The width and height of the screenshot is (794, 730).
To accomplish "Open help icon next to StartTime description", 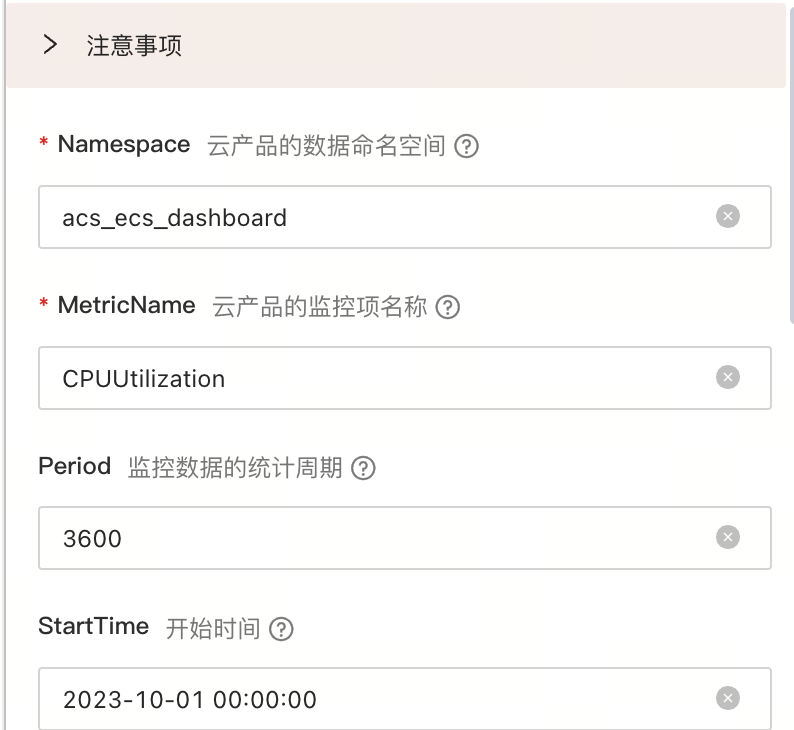I will [282, 629].
